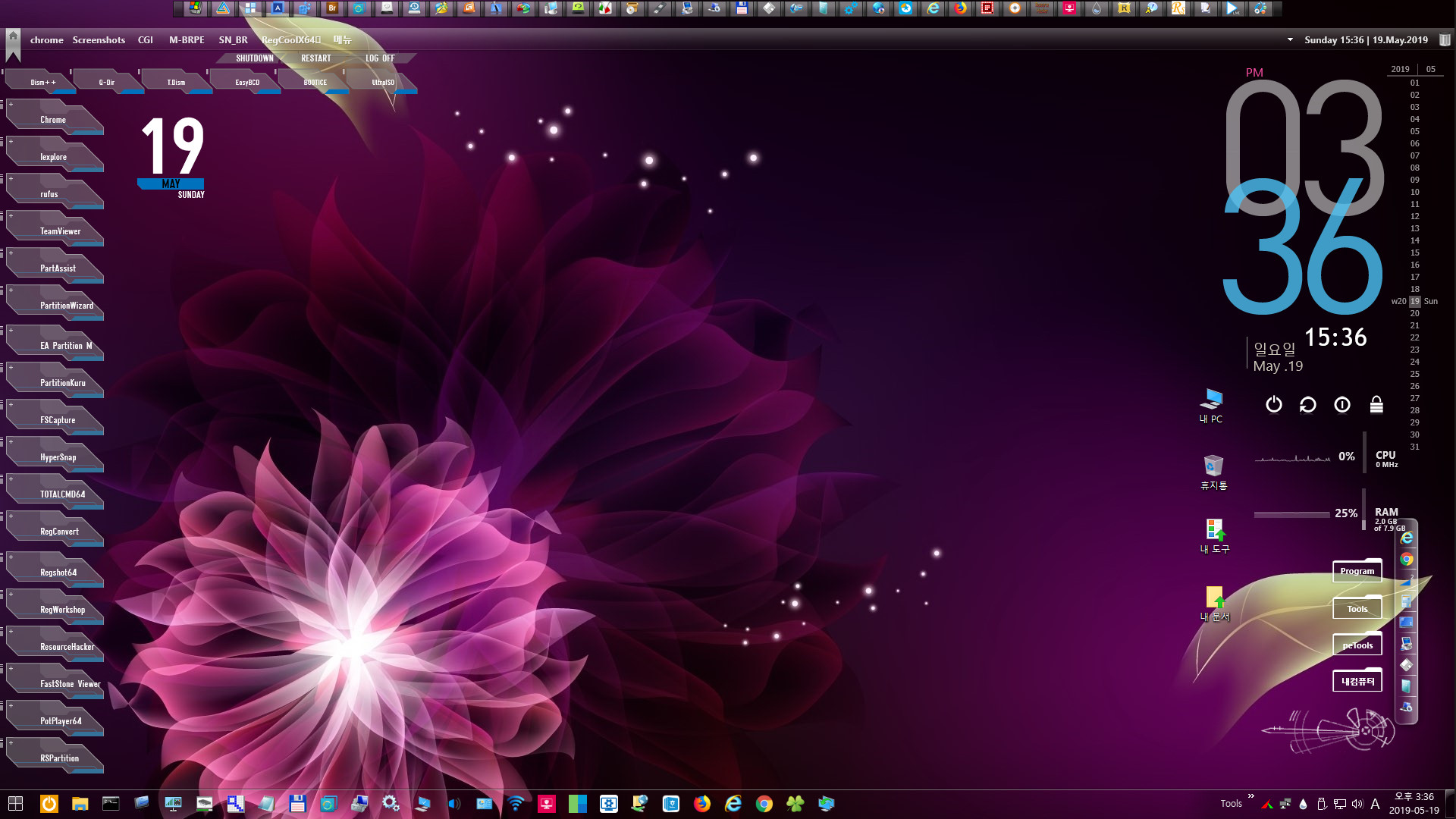
Task: Launch UltraISO from the launcher row
Action: pos(383,82)
